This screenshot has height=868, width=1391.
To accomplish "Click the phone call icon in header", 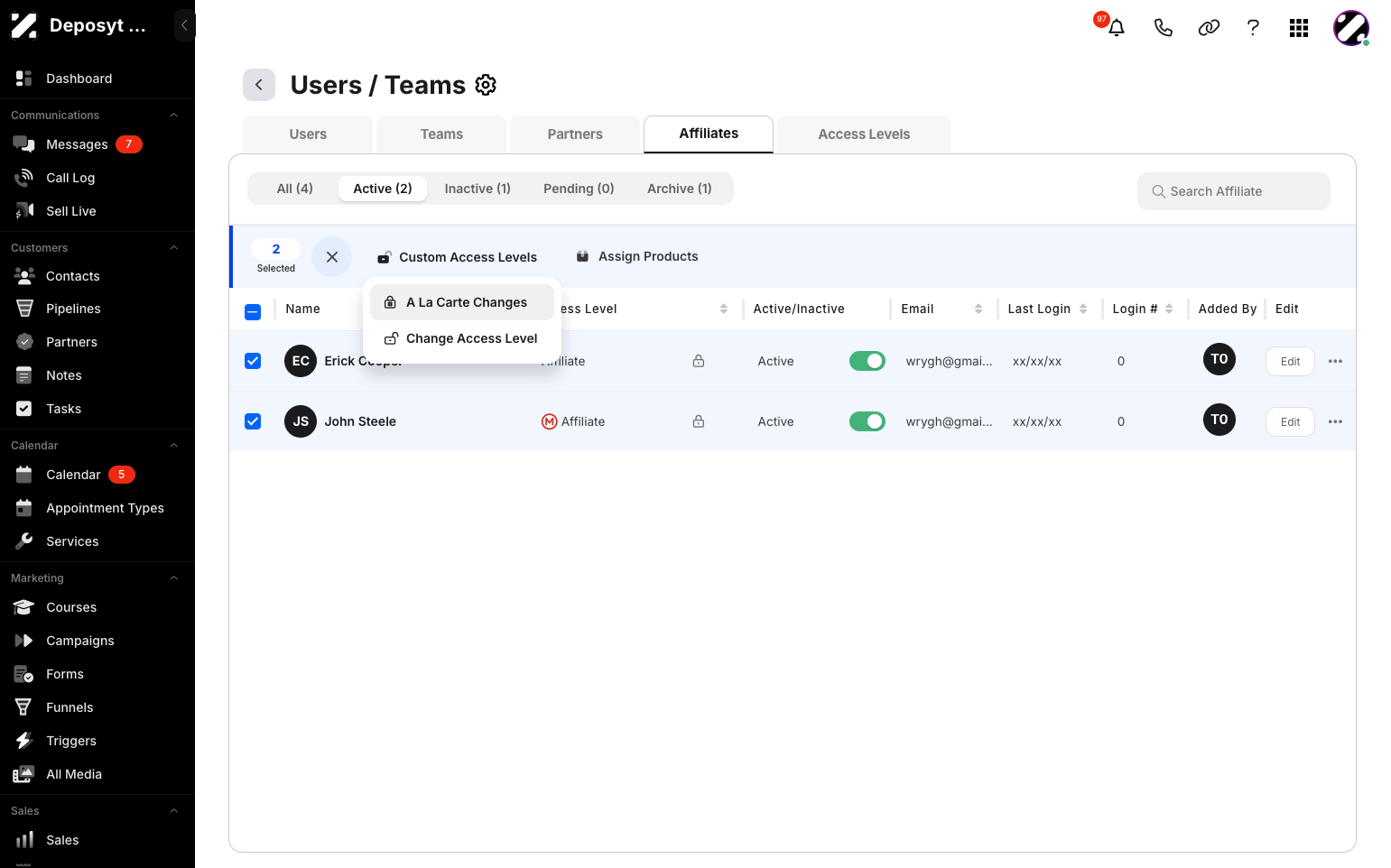I will tap(1164, 28).
